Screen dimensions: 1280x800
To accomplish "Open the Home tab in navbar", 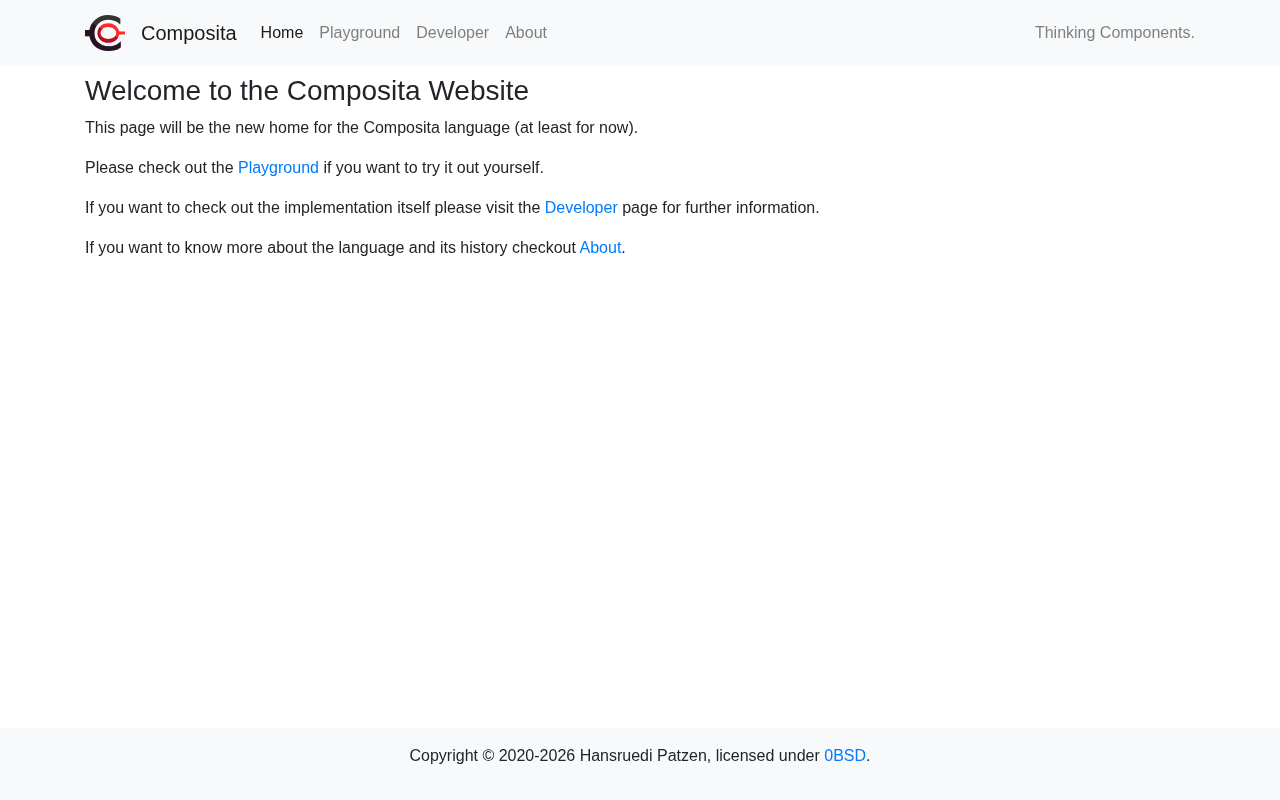I will pyautogui.click(x=282, y=33).
